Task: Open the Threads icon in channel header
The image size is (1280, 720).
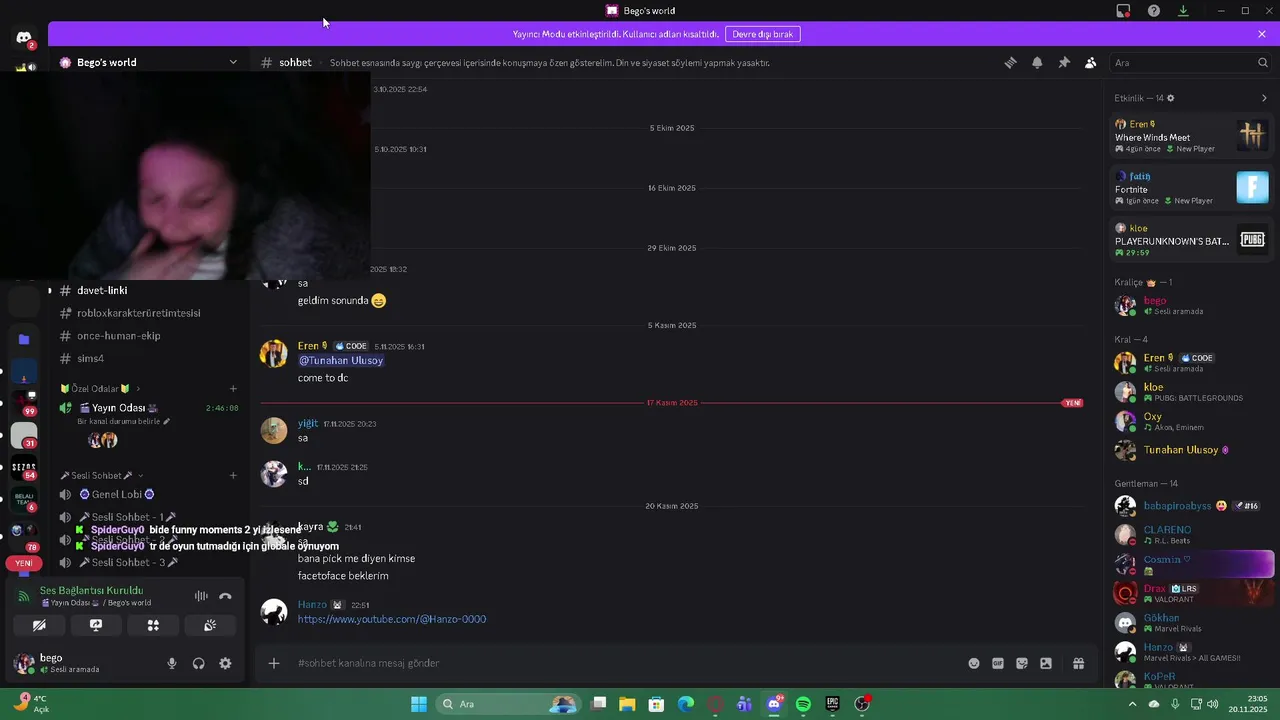Action: [x=1010, y=62]
